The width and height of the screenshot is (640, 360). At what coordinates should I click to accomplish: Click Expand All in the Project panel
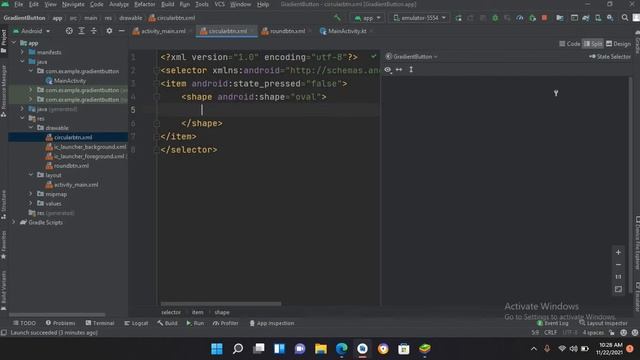81,31
